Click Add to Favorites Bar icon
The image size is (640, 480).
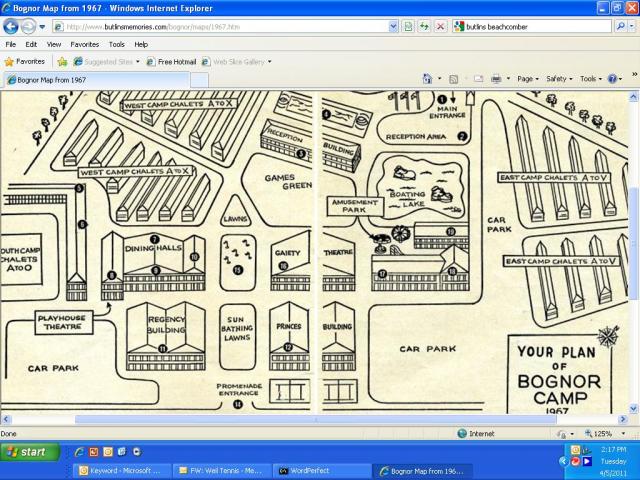tap(62, 61)
